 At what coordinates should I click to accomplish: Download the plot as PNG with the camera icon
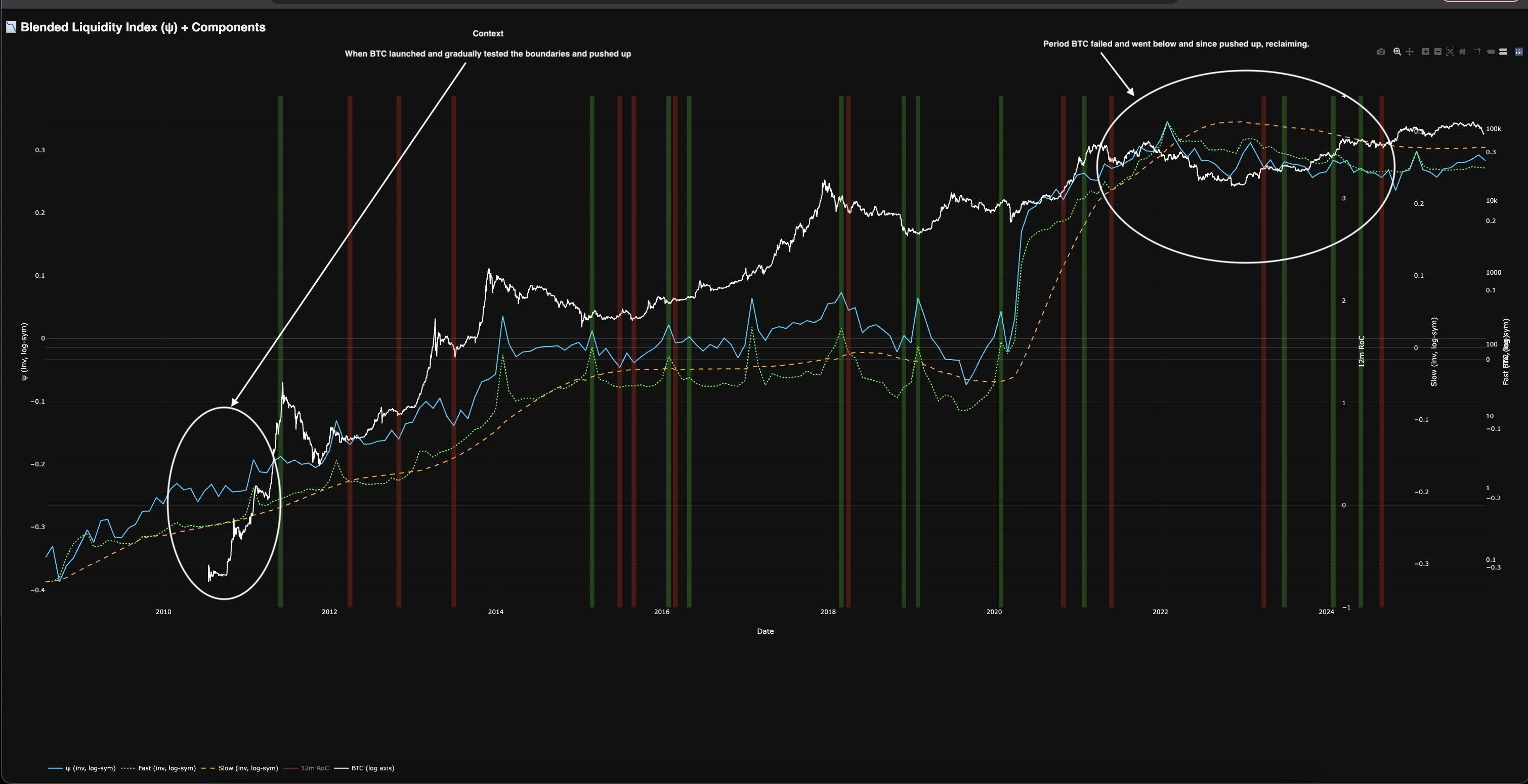[x=1381, y=52]
